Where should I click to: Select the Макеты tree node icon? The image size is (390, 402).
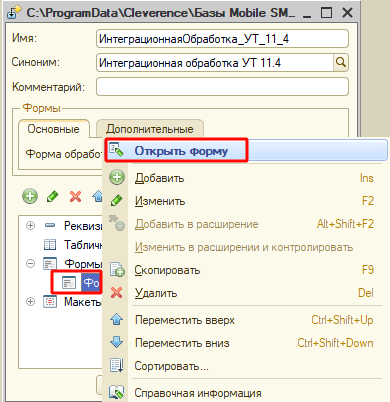click(50, 302)
